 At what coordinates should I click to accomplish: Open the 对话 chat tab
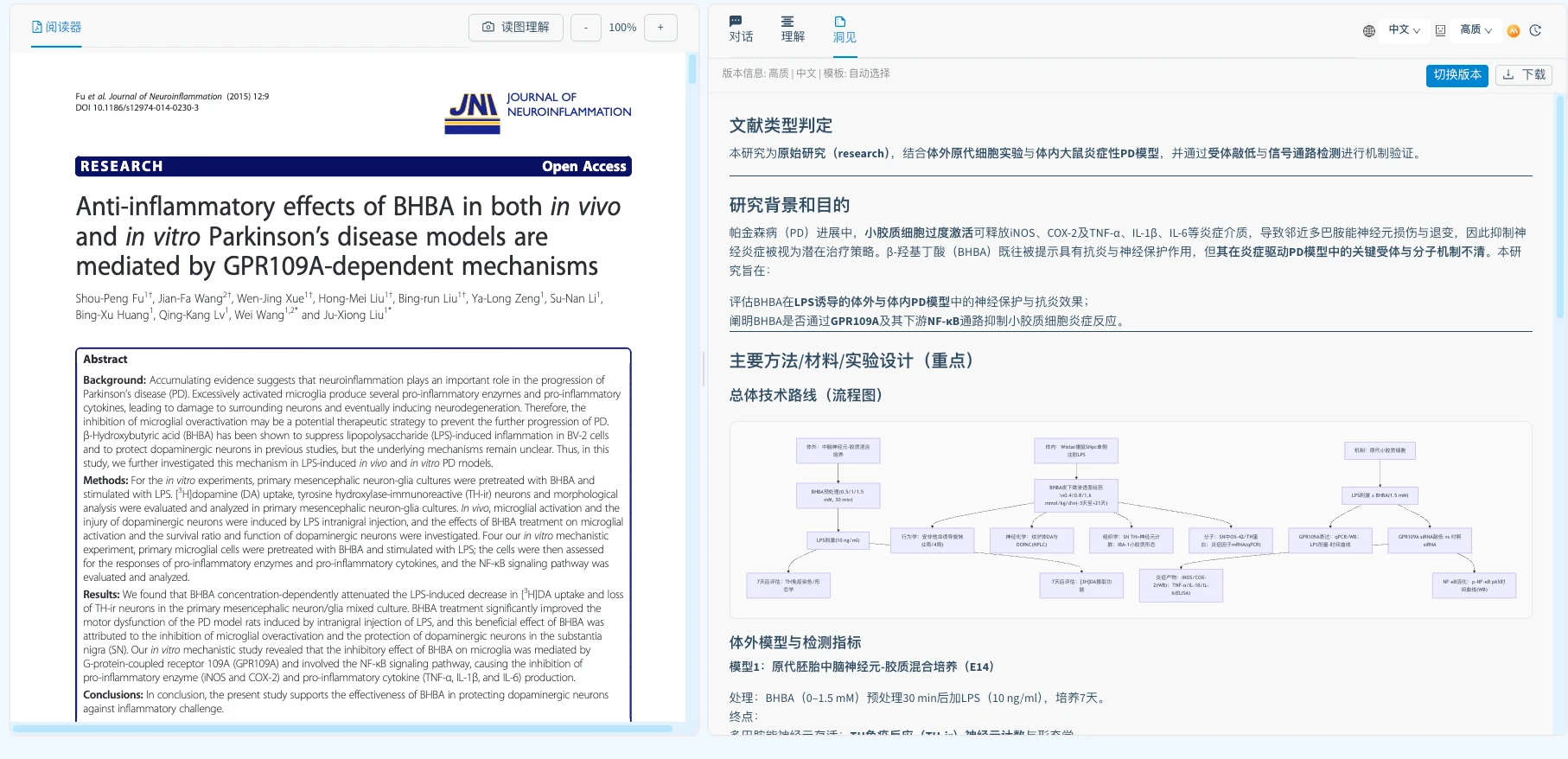coord(741,29)
